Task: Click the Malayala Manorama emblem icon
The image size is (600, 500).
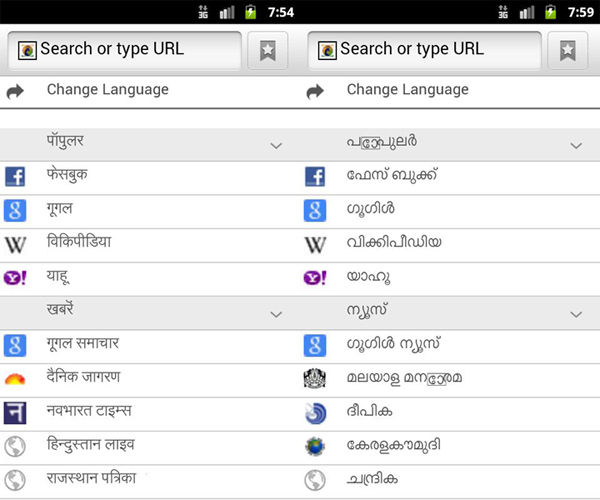Action: click(x=315, y=379)
